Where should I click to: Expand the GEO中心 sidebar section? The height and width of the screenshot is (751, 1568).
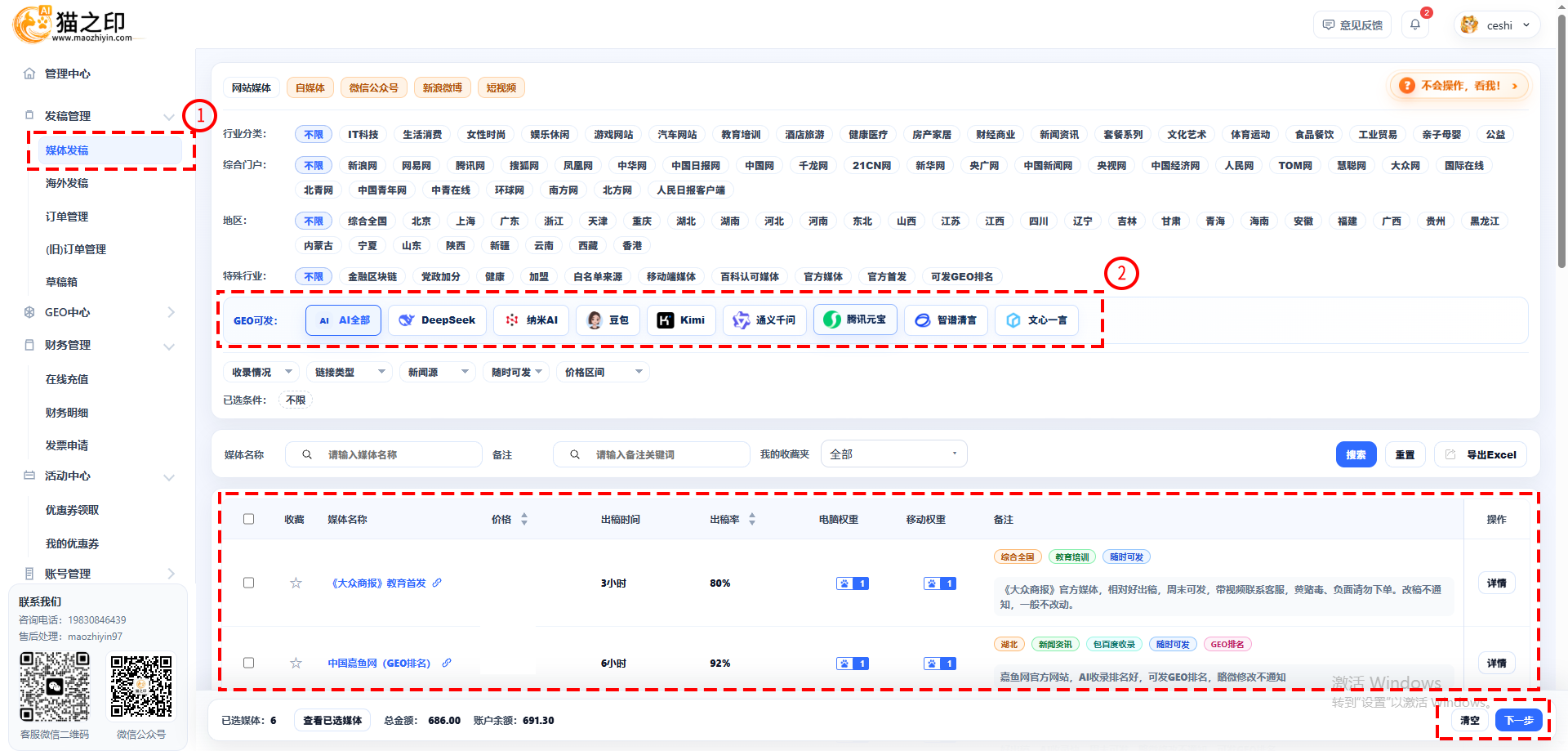(x=171, y=312)
